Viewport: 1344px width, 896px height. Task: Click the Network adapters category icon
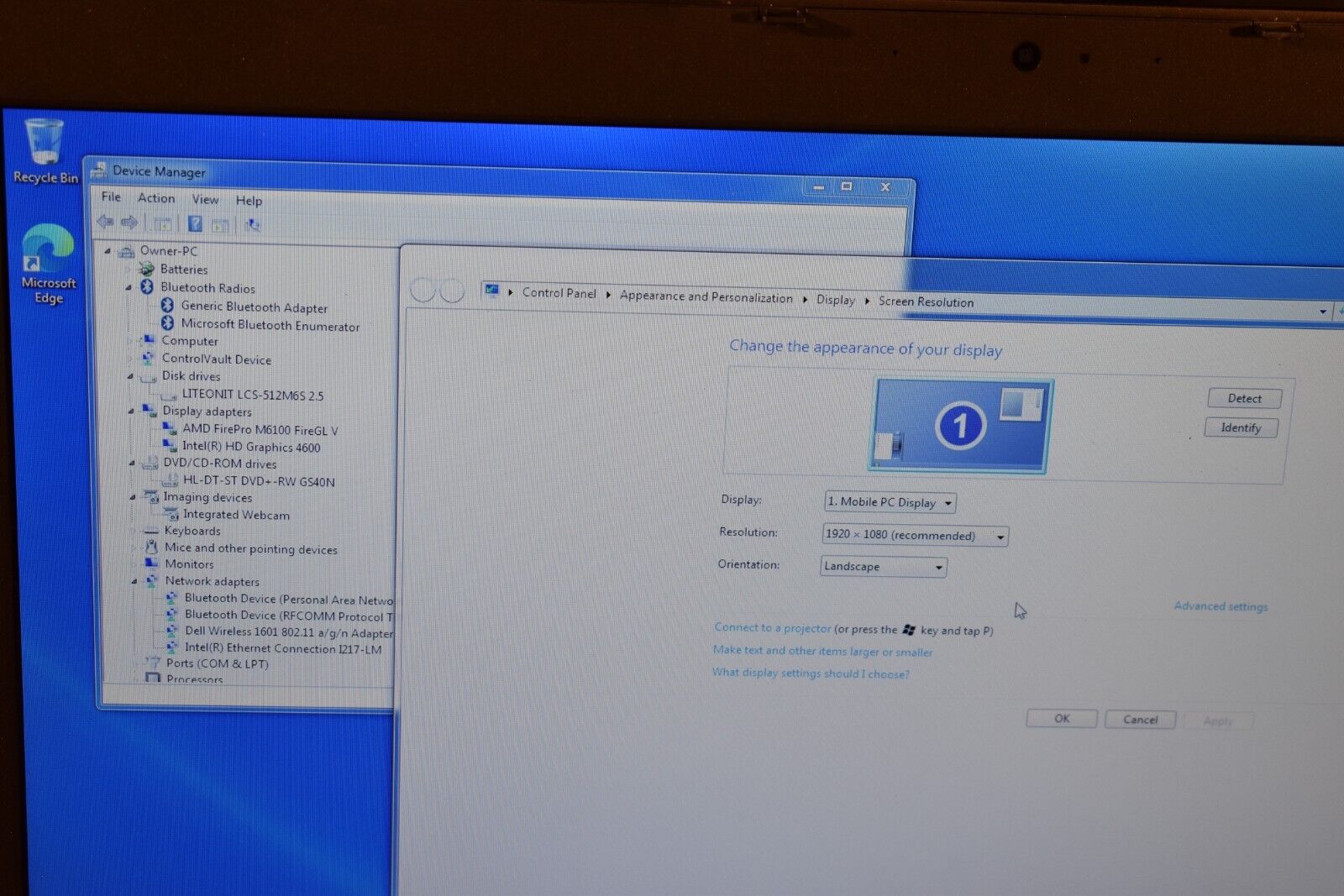152,580
